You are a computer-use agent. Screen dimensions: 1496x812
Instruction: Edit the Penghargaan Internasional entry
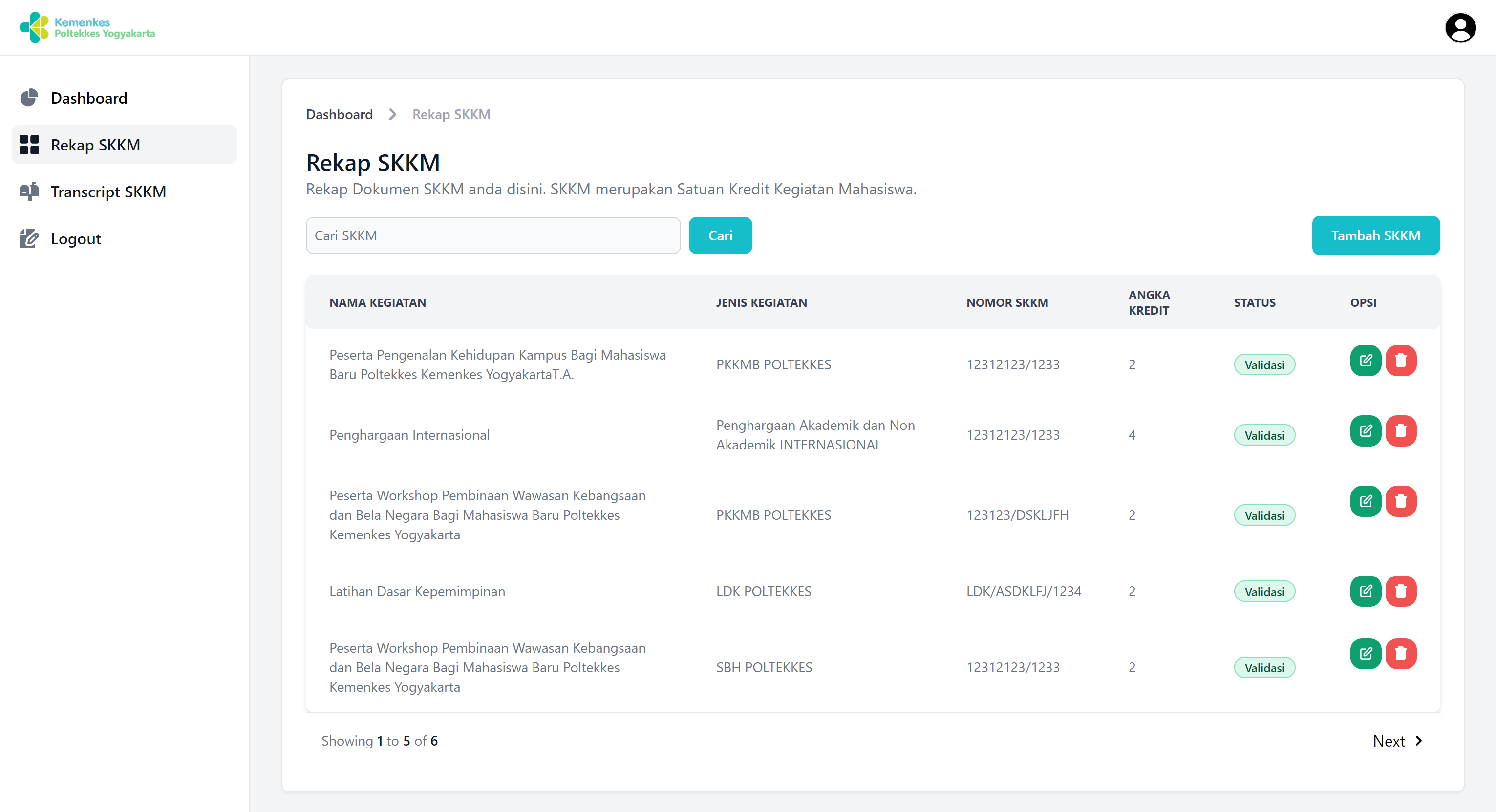click(1365, 430)
